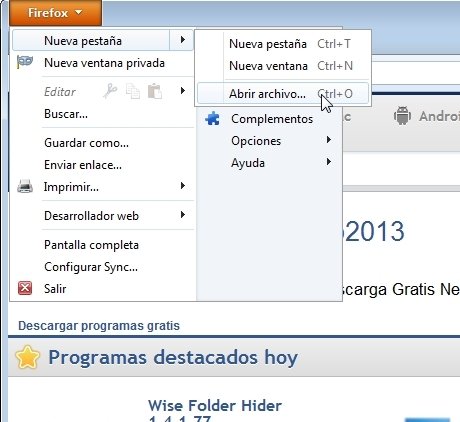Click the blue puzzle piece Complementos icon
The height and width of the screenshot is (422, 460).
(x=212, y=119)
